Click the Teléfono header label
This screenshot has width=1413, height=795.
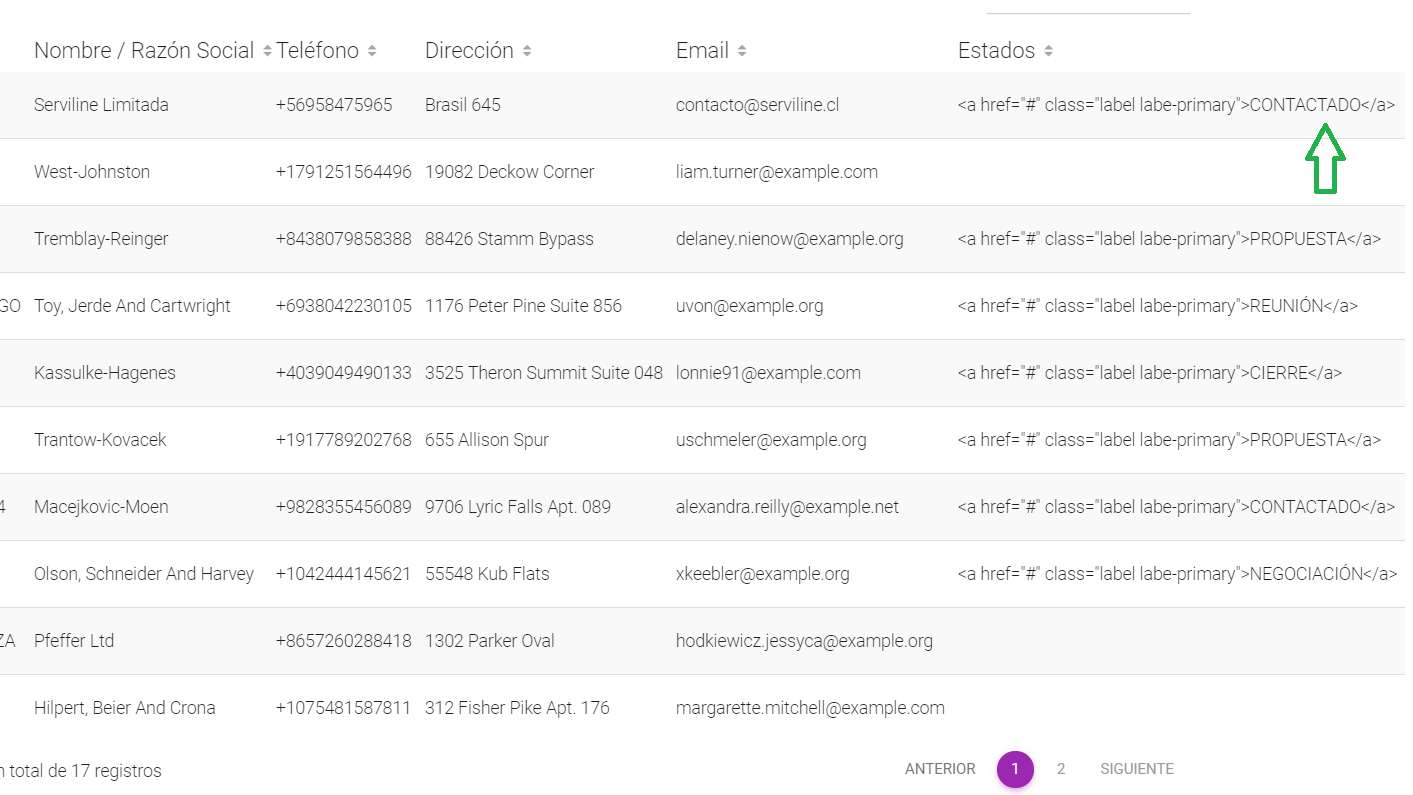[317, 51]
